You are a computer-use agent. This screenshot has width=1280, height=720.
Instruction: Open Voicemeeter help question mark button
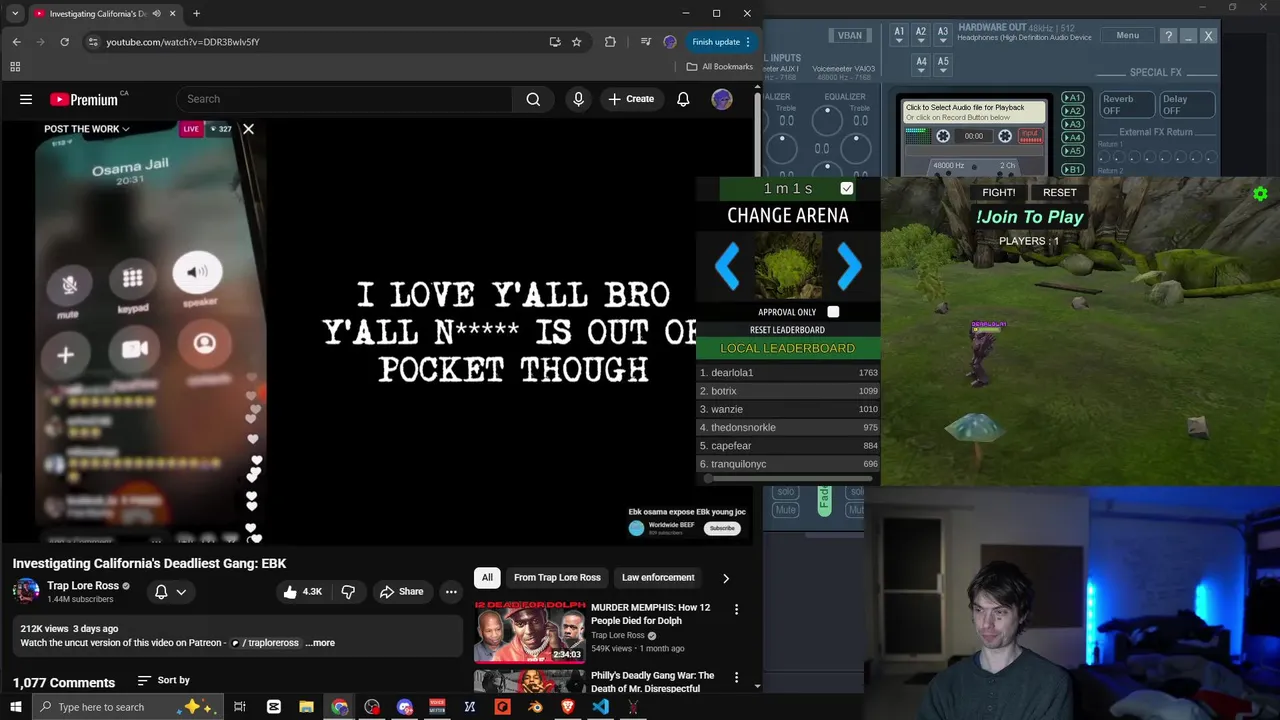(x=1167, y=36)
